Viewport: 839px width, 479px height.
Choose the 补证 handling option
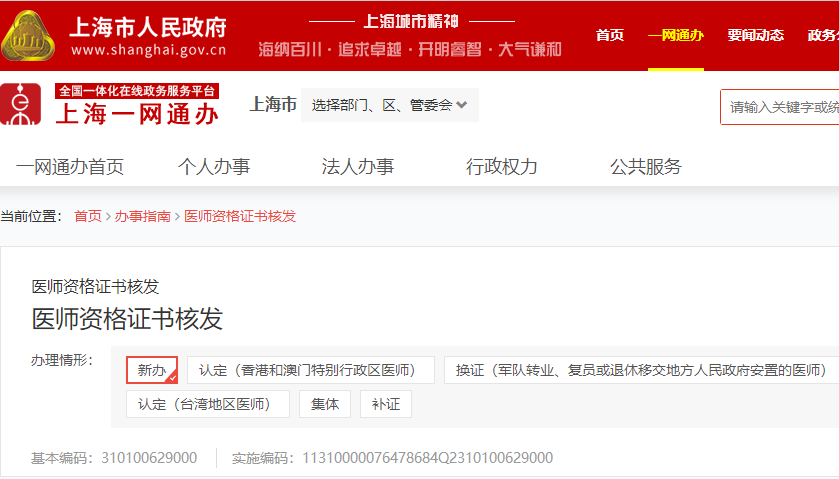pos(386,404)
